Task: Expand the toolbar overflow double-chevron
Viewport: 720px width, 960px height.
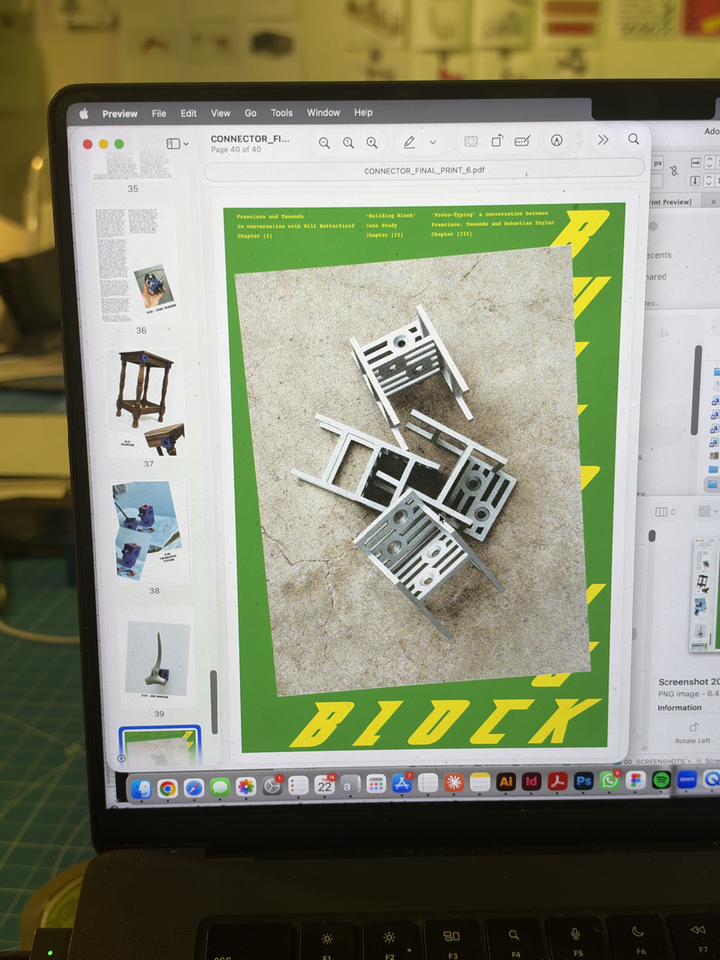Action: 603,140
